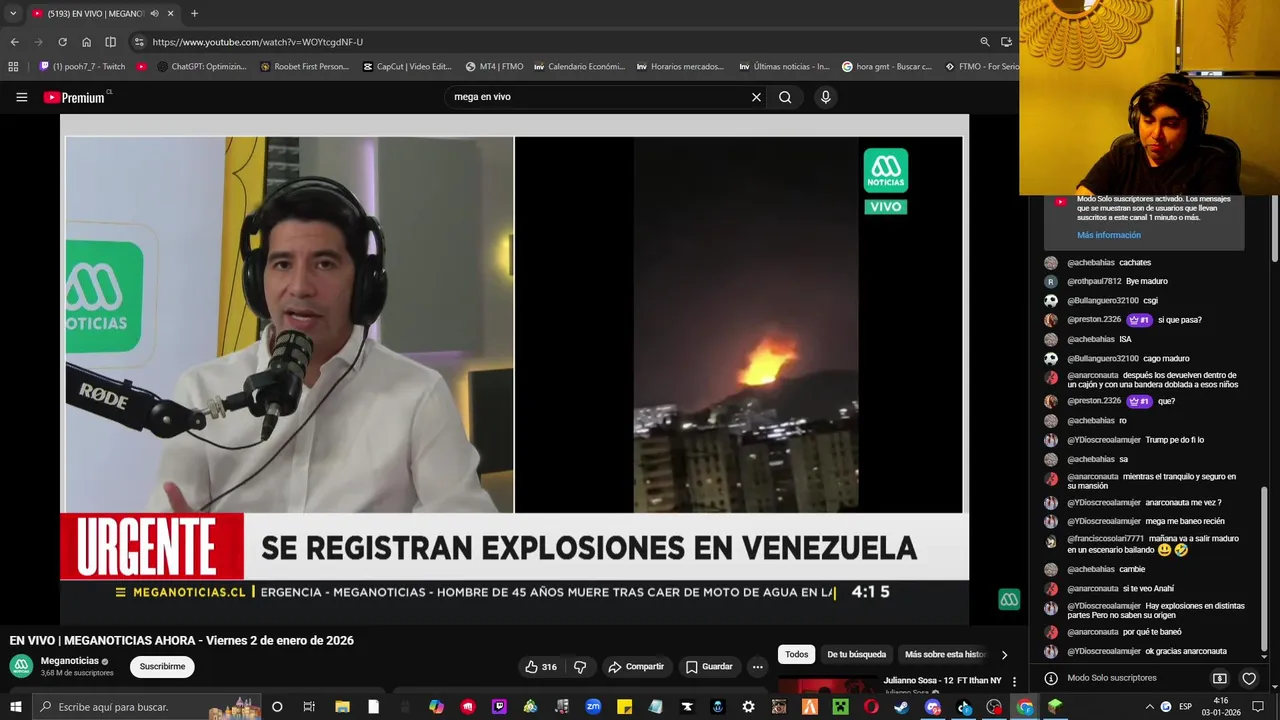Open Julianno Sosa video thumbnail
This screenshot has height=720, width=1280.
pos(828,685)
